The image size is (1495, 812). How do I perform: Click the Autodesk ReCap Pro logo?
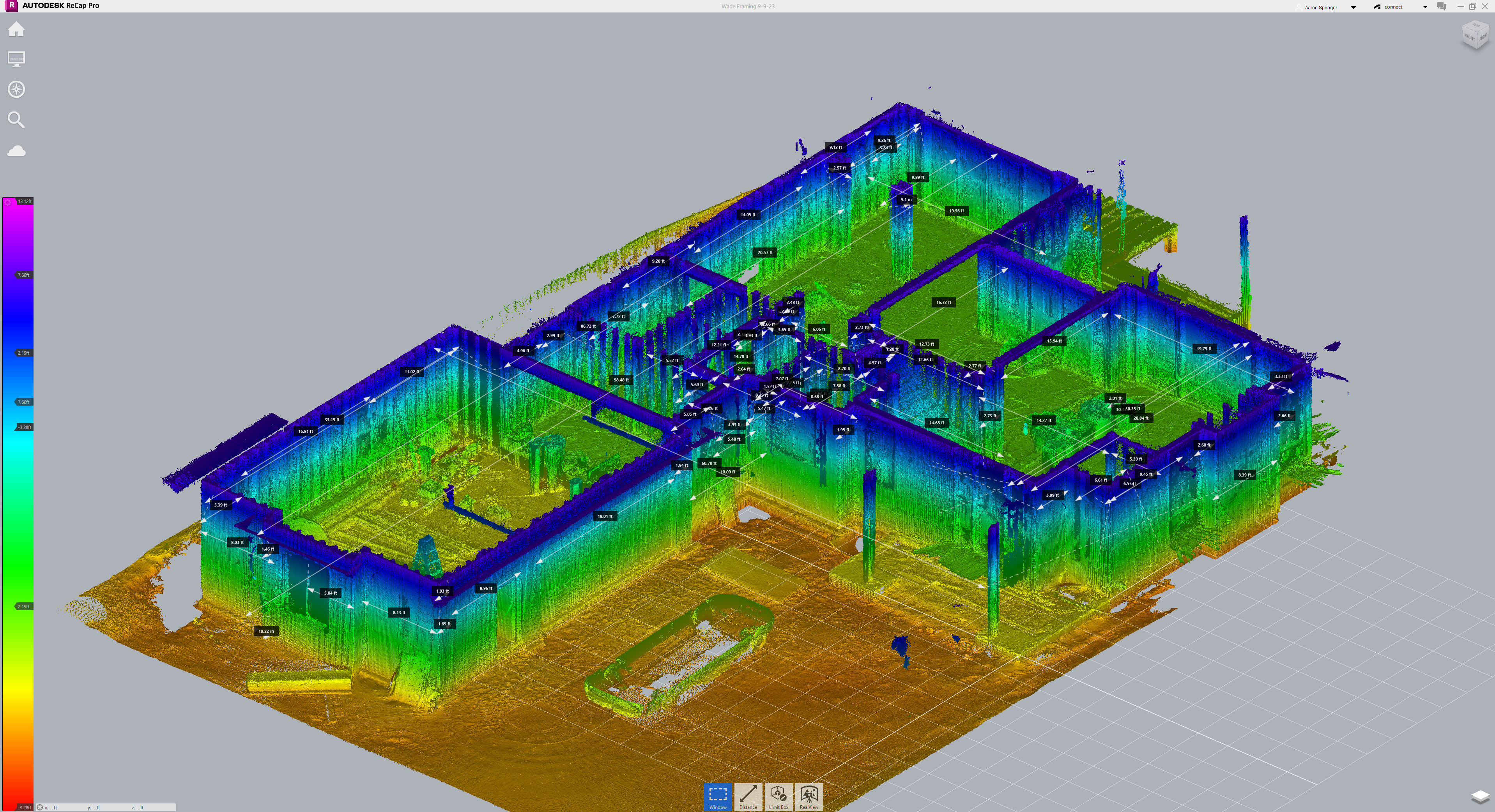coord(11,5)
